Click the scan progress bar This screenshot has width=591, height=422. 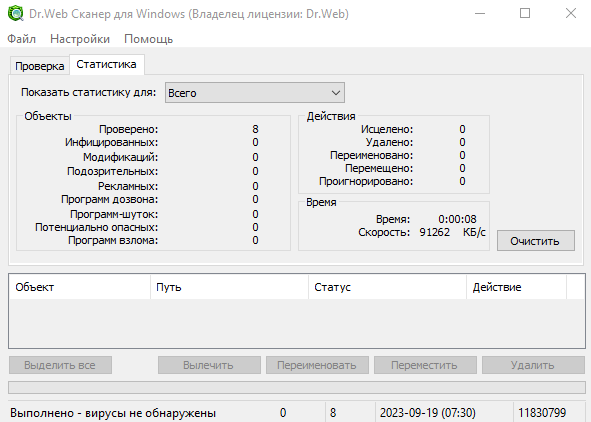[297, 387]
